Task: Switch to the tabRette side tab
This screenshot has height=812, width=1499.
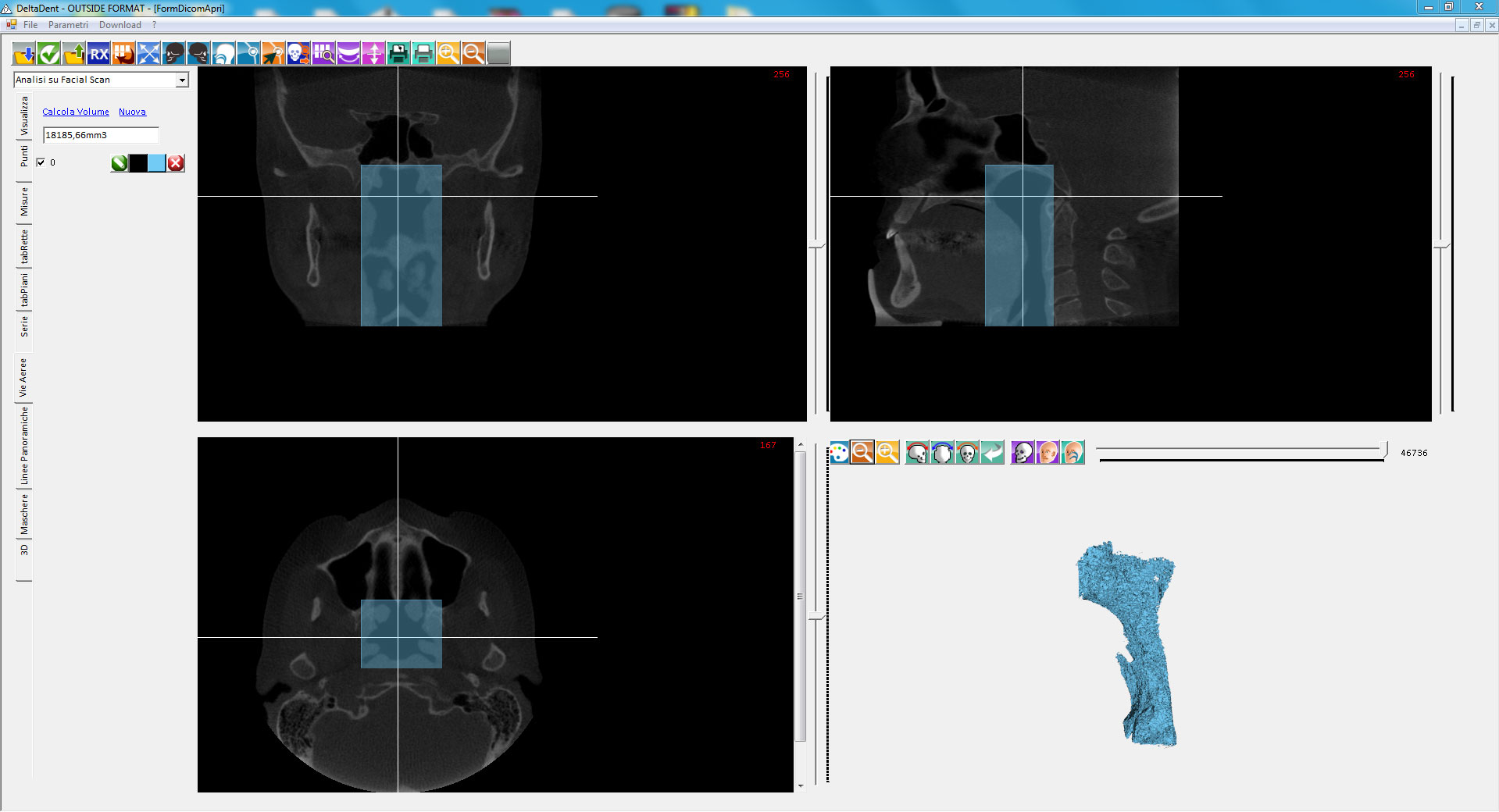Action: tap(24, 246)
